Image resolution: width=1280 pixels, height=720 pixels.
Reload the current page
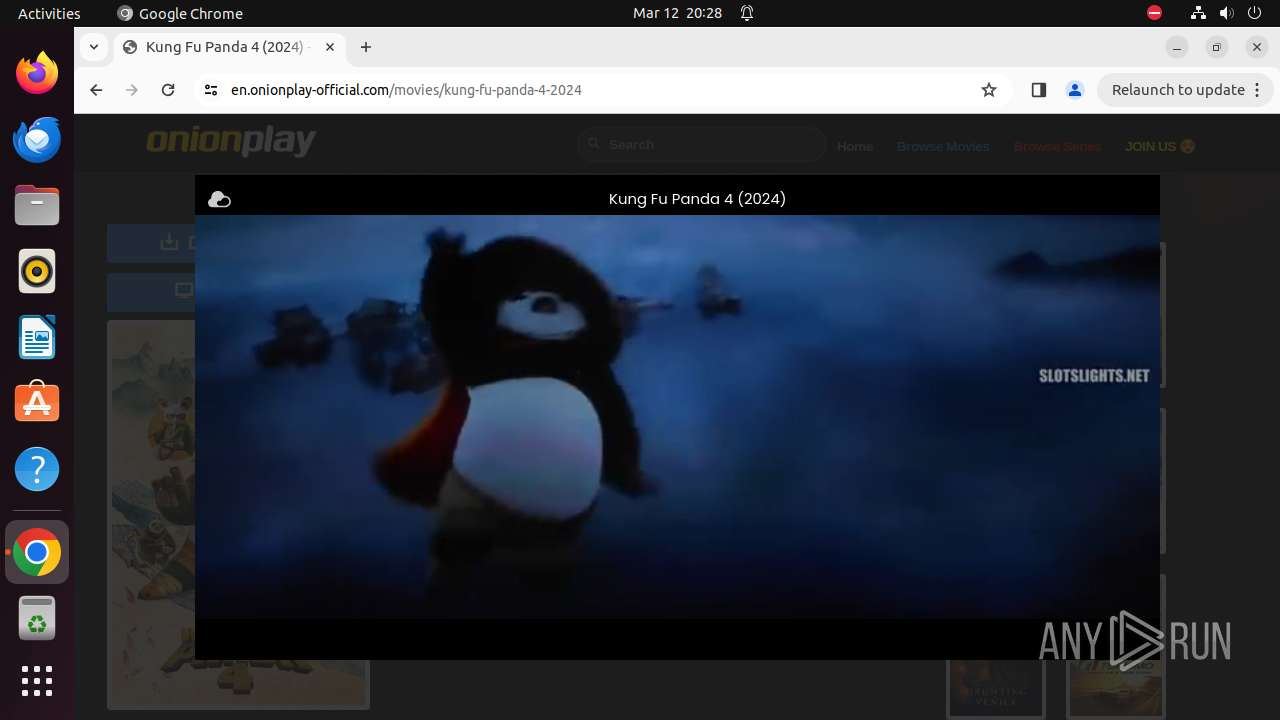(168, 90)
